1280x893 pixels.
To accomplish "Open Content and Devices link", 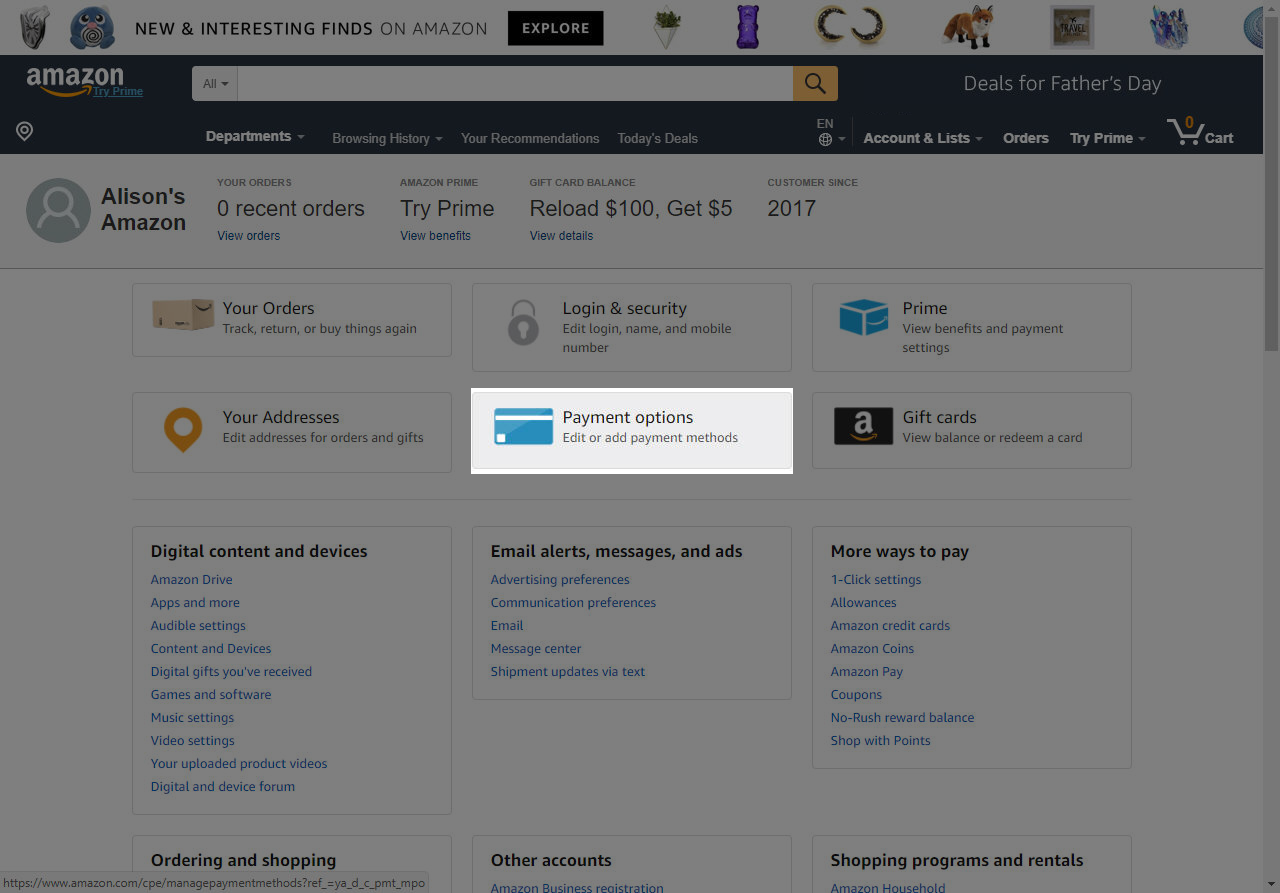I will click(211, 649).
